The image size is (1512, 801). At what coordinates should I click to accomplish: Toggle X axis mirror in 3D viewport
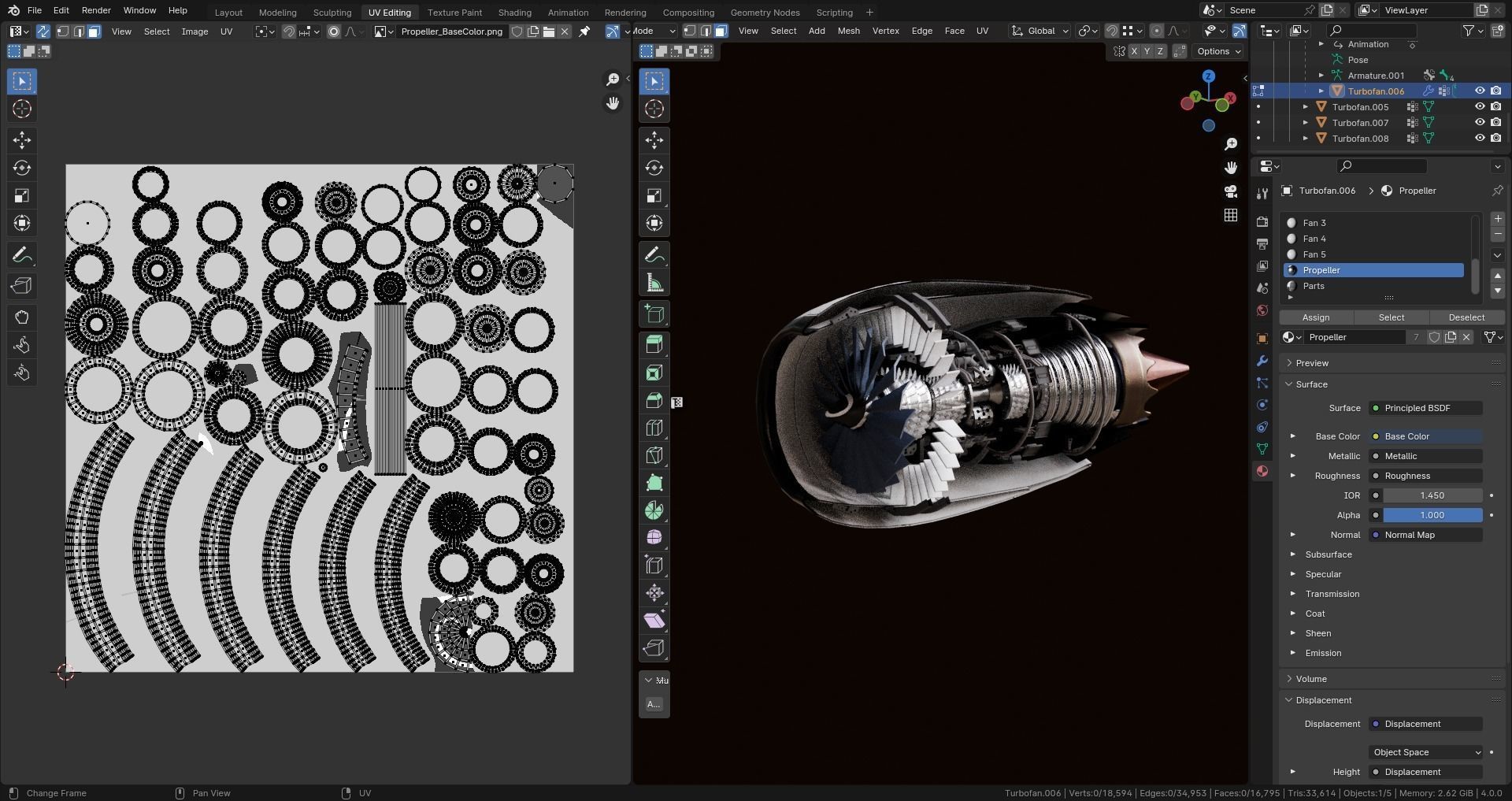[x=1134, y=51]
